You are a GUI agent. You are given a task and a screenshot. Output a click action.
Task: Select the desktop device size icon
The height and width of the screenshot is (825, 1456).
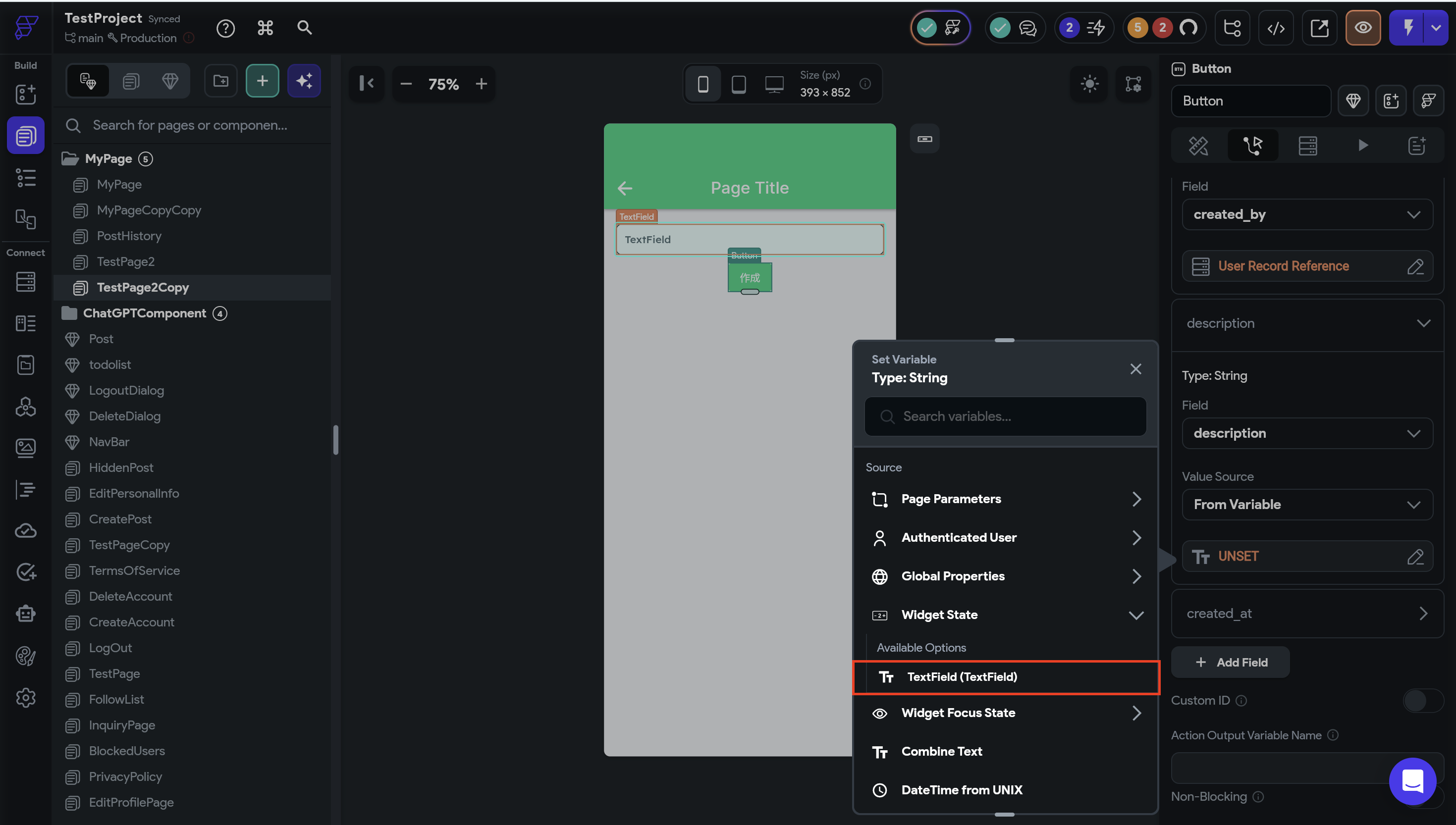click(x=774, y=84)
